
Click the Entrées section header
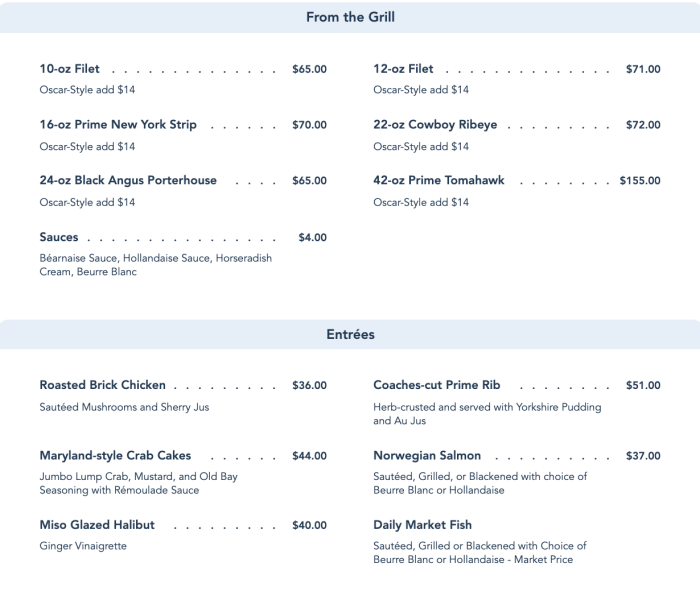point(350,335)
